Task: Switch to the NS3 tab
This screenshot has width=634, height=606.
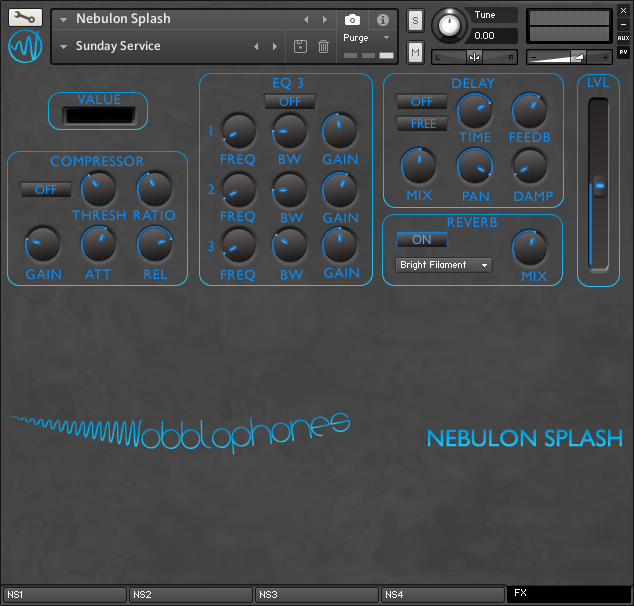Action: 317,595
